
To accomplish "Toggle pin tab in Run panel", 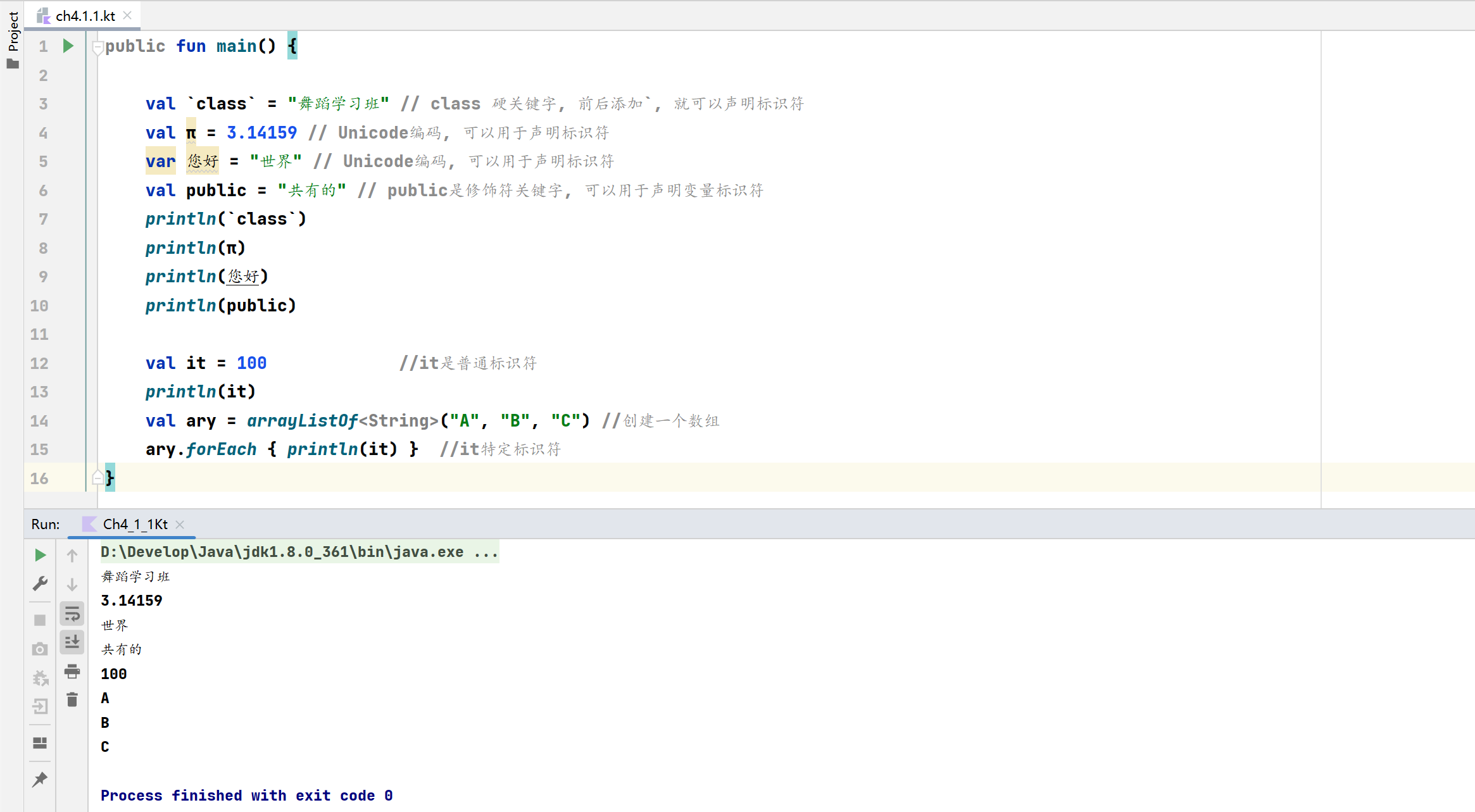I will click(x=40, y=780).
